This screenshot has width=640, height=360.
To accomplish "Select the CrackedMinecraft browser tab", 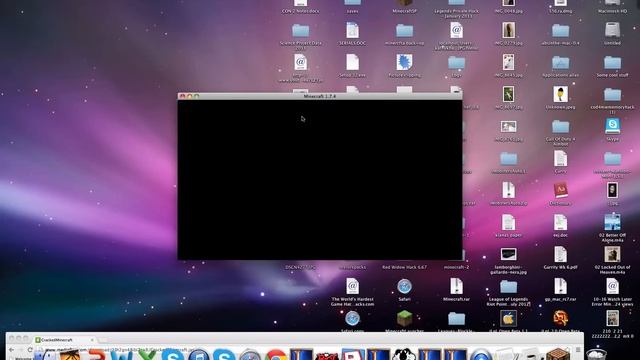I will tap(63, 340).
